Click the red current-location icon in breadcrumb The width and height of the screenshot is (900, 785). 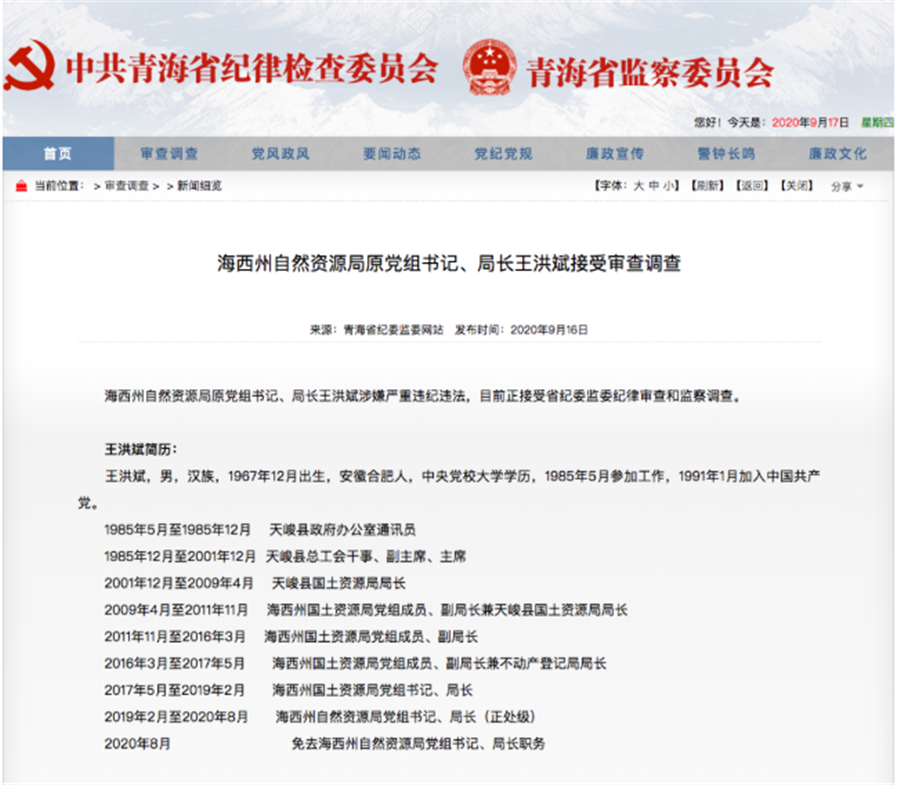(21, 186)
